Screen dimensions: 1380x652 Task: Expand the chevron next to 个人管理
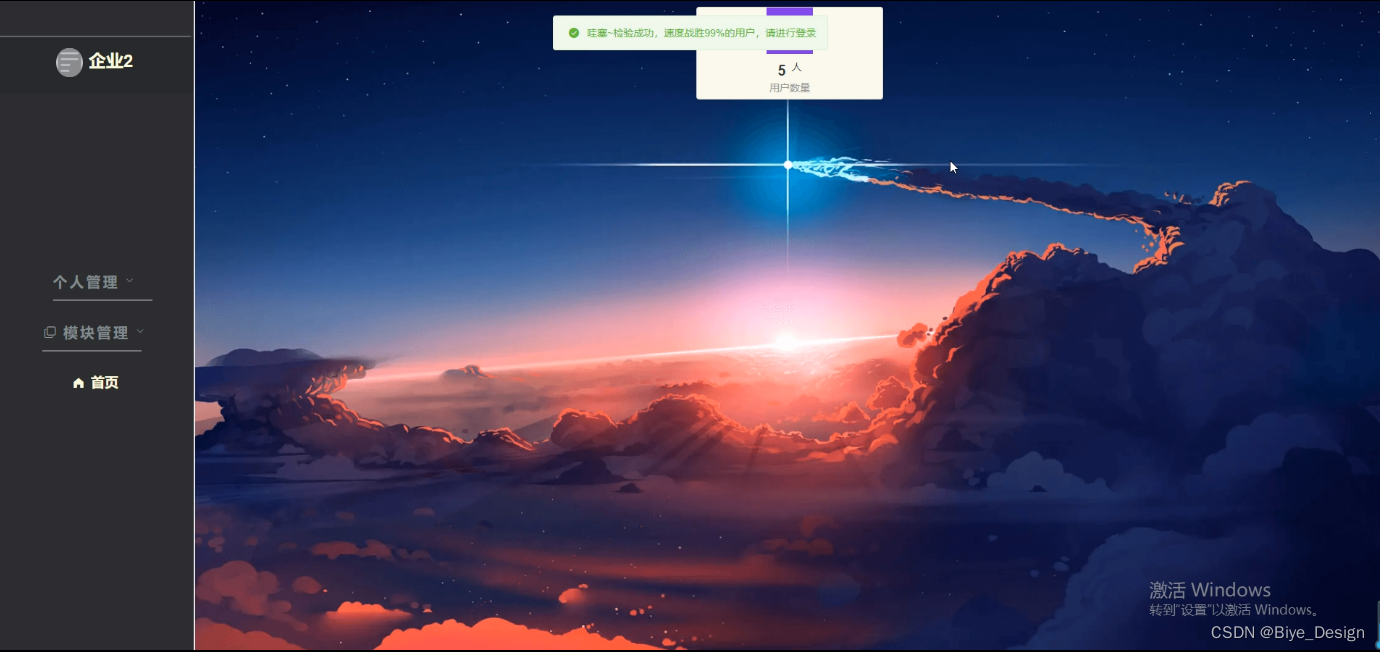130,281
